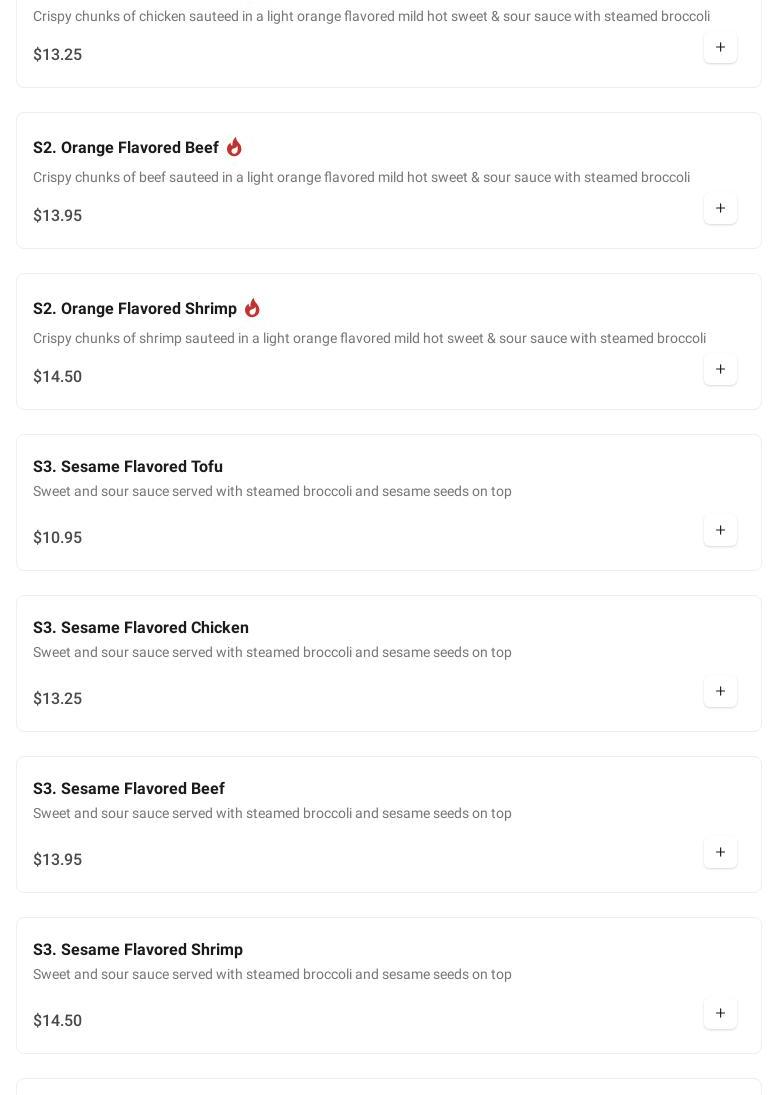
Task: Open the S2. Orange Flavored Beef item
Action: pos(126,148)
